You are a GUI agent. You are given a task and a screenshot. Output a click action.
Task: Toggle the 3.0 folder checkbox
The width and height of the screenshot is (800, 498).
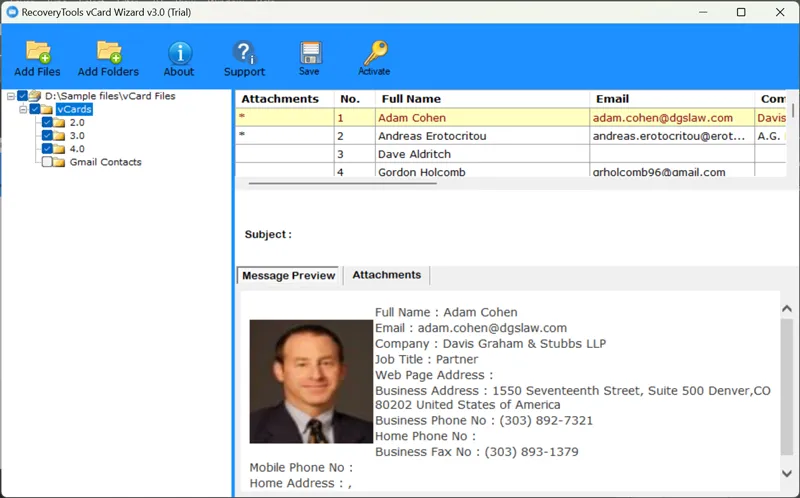click(x=47, y=135)
